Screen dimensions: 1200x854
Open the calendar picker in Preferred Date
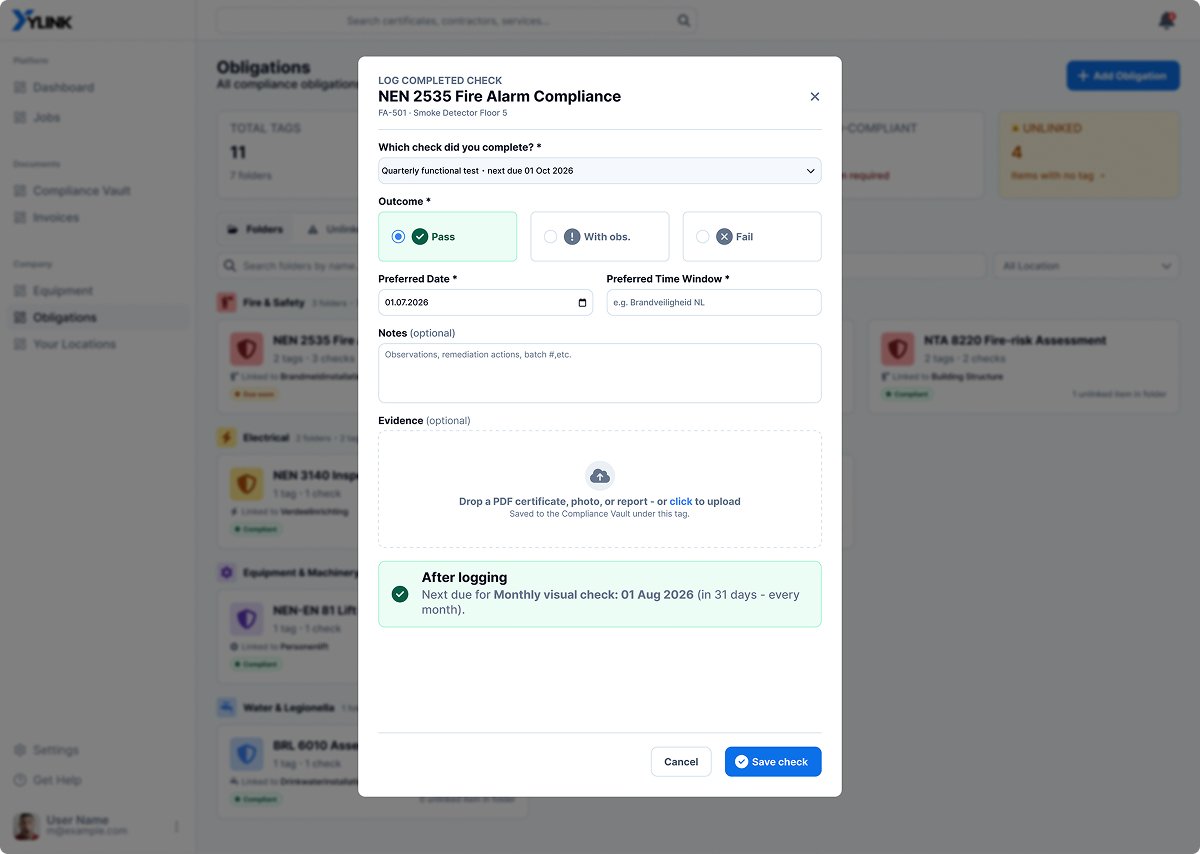[582, 303]
